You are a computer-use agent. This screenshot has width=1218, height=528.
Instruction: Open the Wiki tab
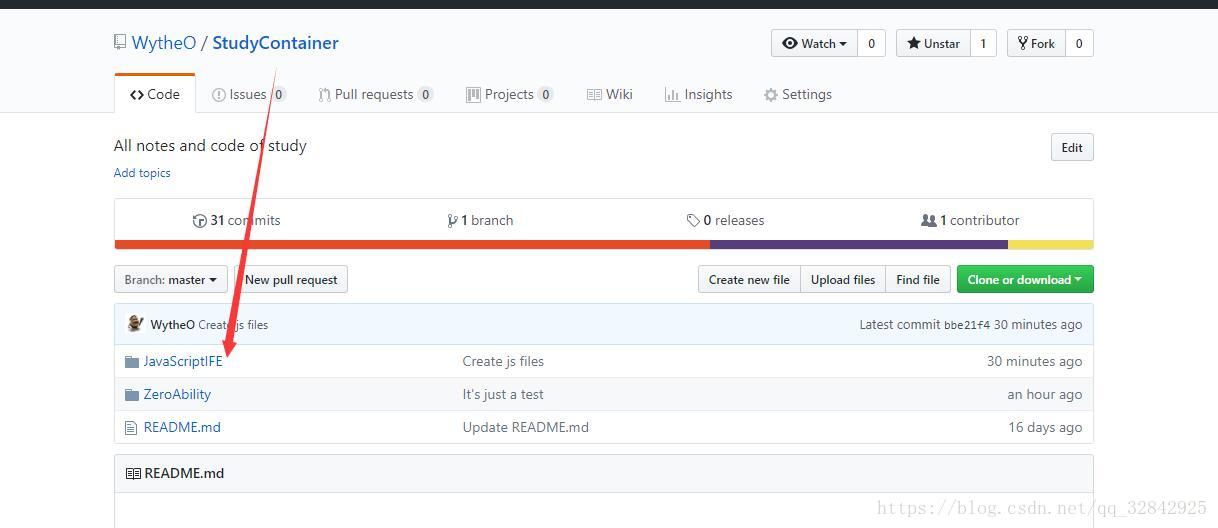coord(610,94)
